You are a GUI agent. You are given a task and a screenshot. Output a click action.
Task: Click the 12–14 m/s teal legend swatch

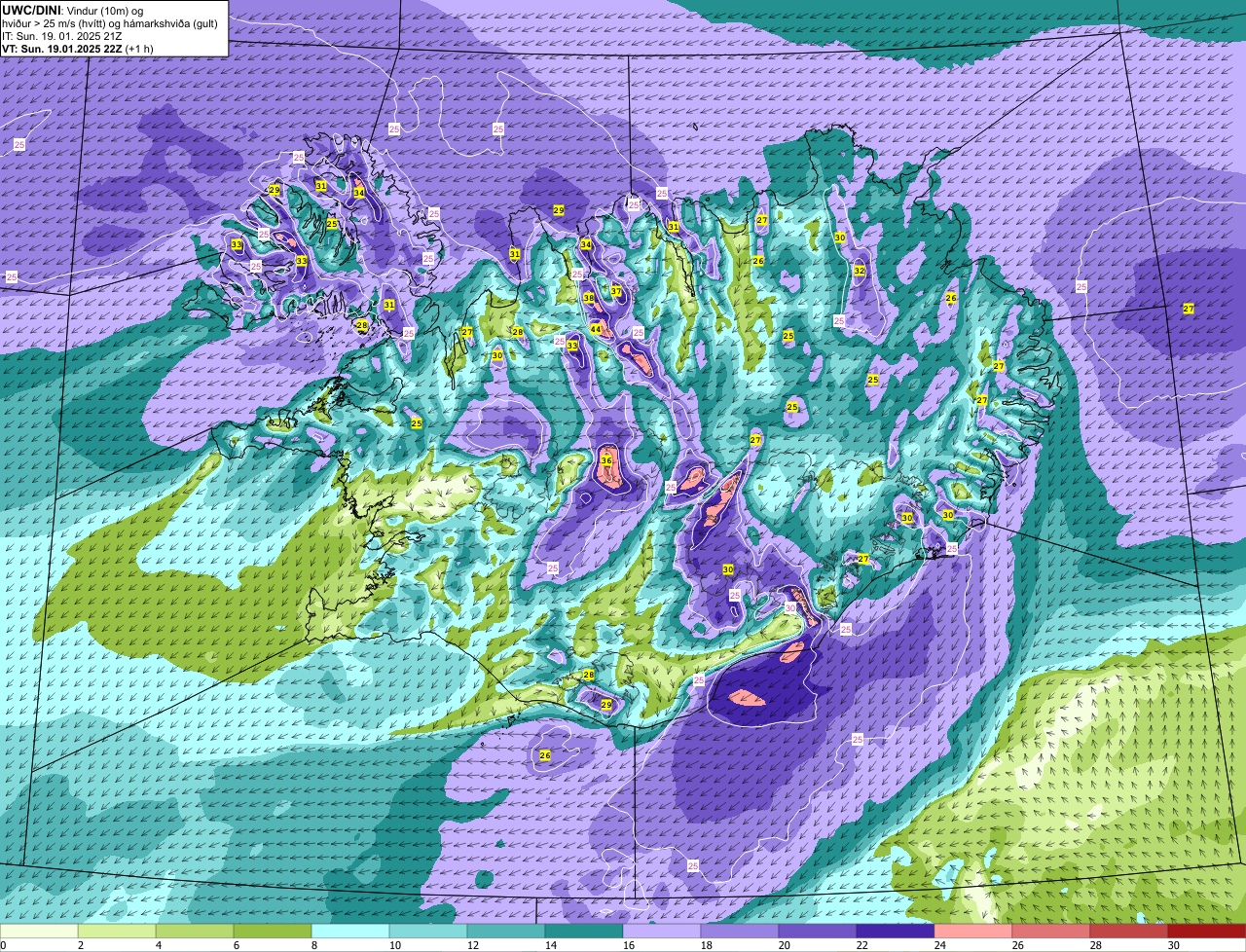pyautogui.click(x=506, y=932)
